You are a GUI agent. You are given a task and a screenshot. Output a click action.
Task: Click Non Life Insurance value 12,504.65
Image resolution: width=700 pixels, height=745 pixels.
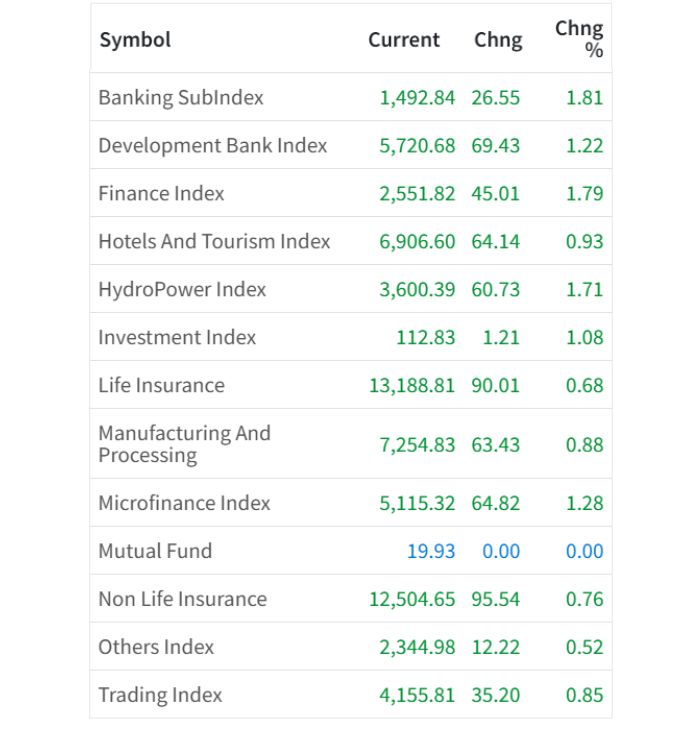(412, 600)
